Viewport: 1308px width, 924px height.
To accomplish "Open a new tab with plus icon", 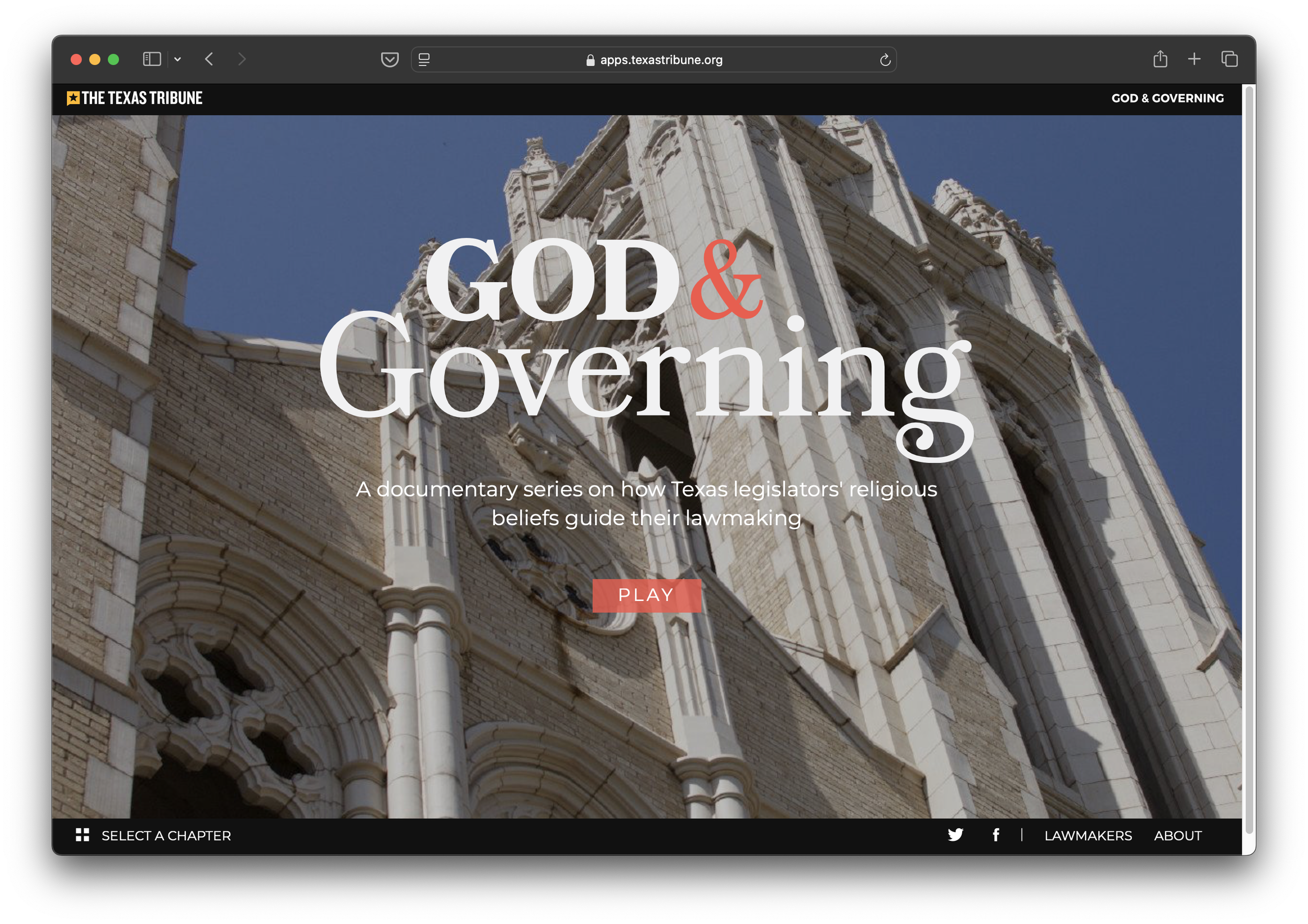I will 1194,59.
